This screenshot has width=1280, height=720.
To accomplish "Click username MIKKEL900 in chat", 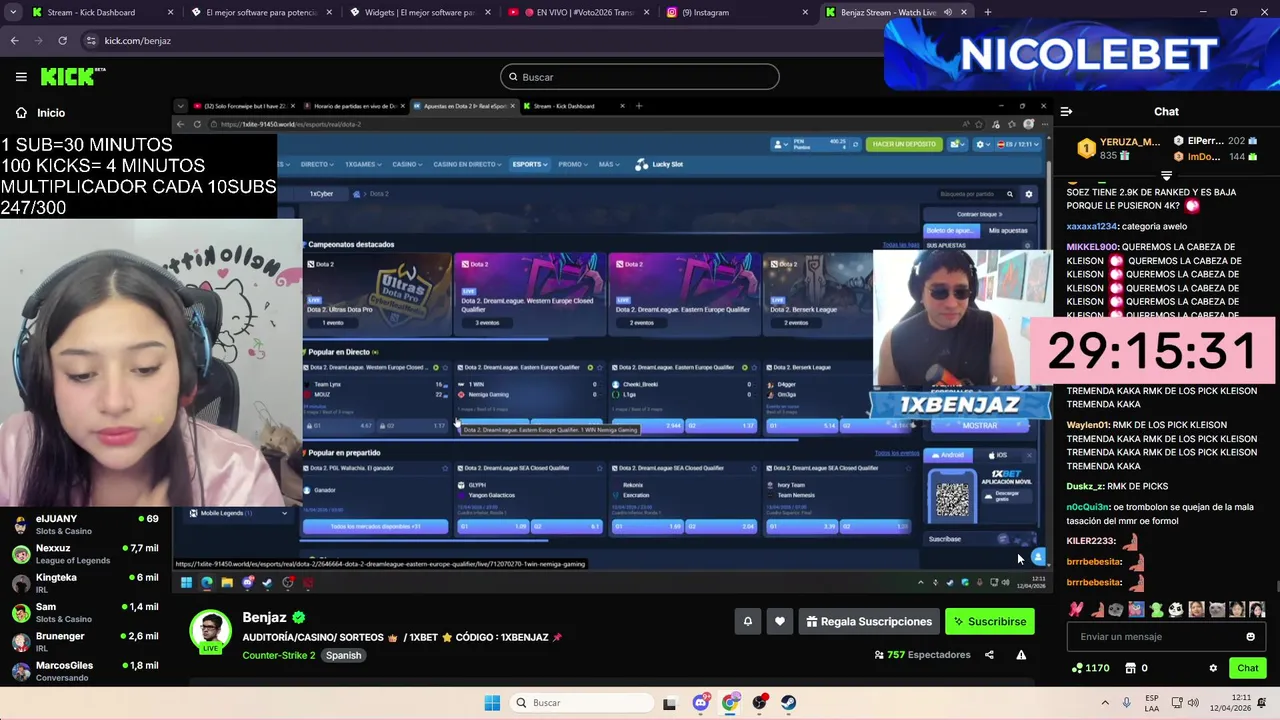I will point(1093,247).
